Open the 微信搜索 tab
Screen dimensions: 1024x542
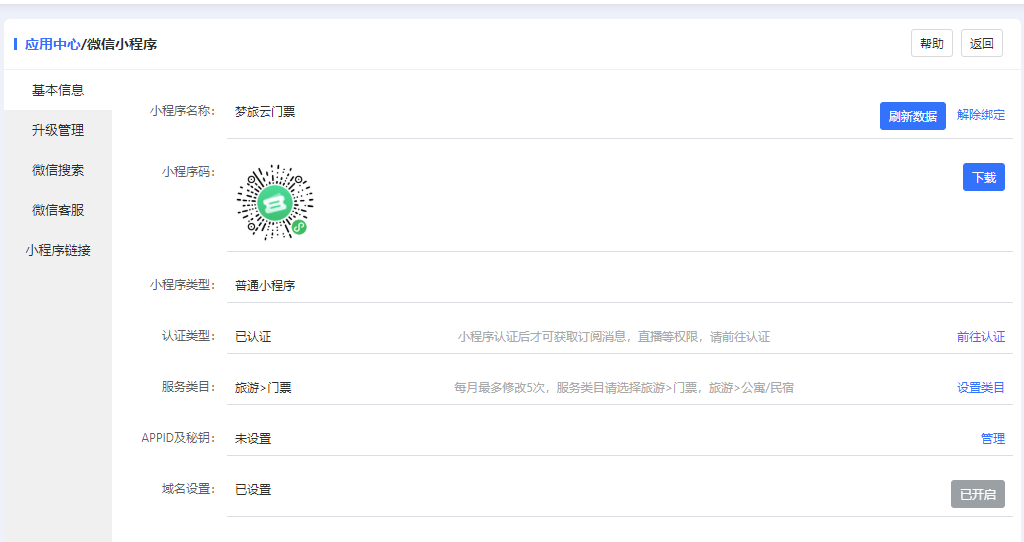[58, 170]
